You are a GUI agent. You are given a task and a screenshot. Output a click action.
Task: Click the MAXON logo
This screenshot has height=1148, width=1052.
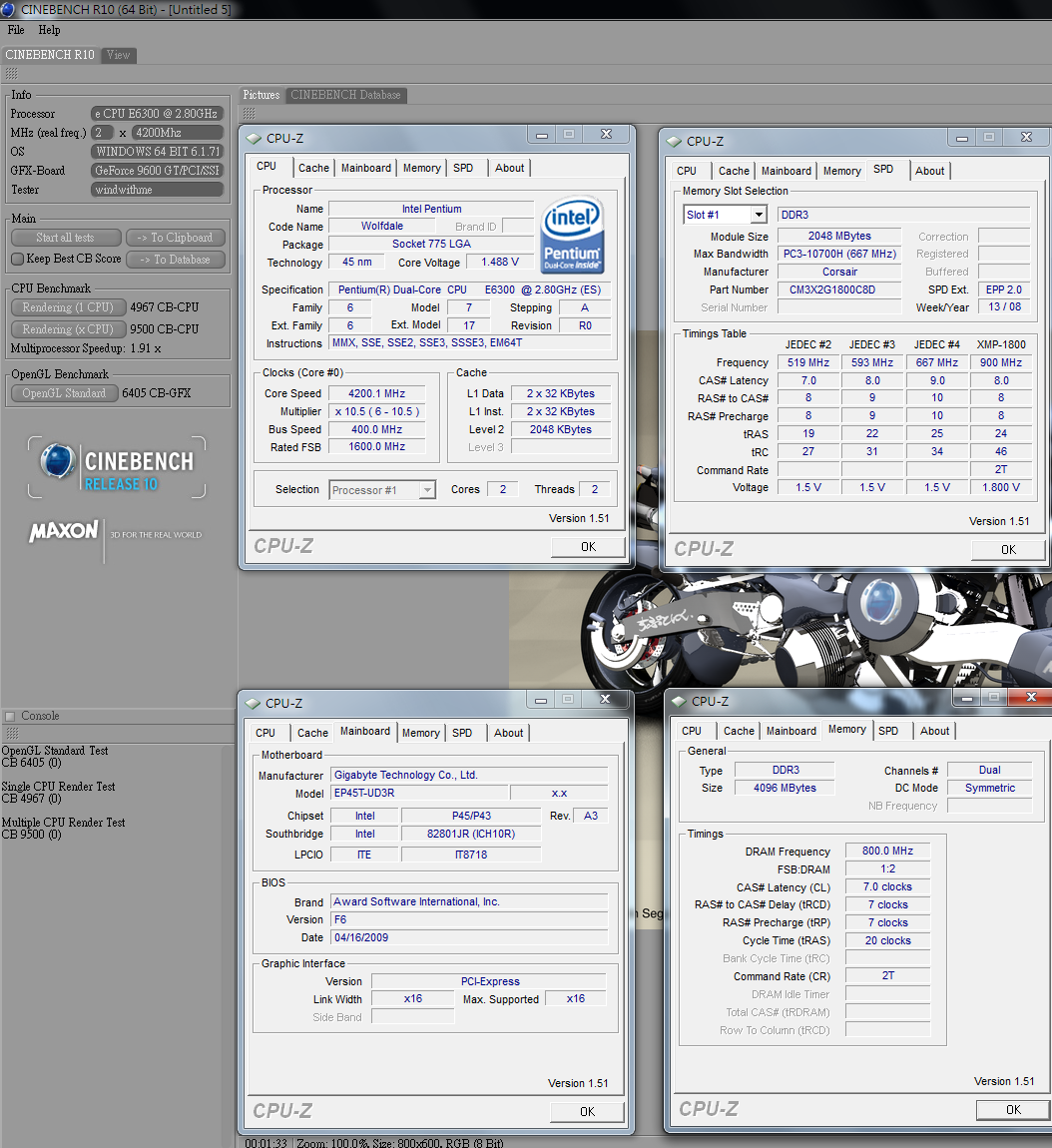point(64,531)
